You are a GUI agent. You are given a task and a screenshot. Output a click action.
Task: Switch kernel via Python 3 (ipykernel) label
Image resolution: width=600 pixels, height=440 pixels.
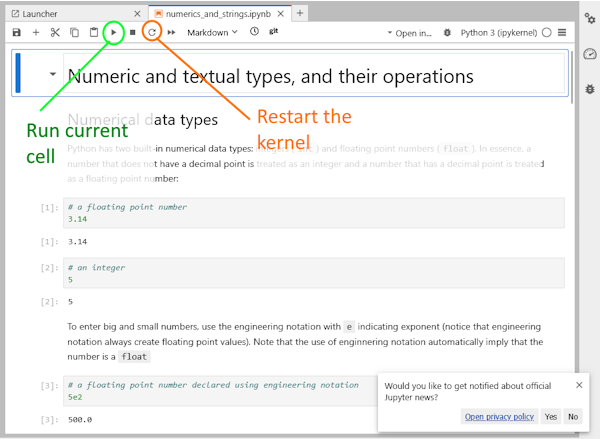499,33
